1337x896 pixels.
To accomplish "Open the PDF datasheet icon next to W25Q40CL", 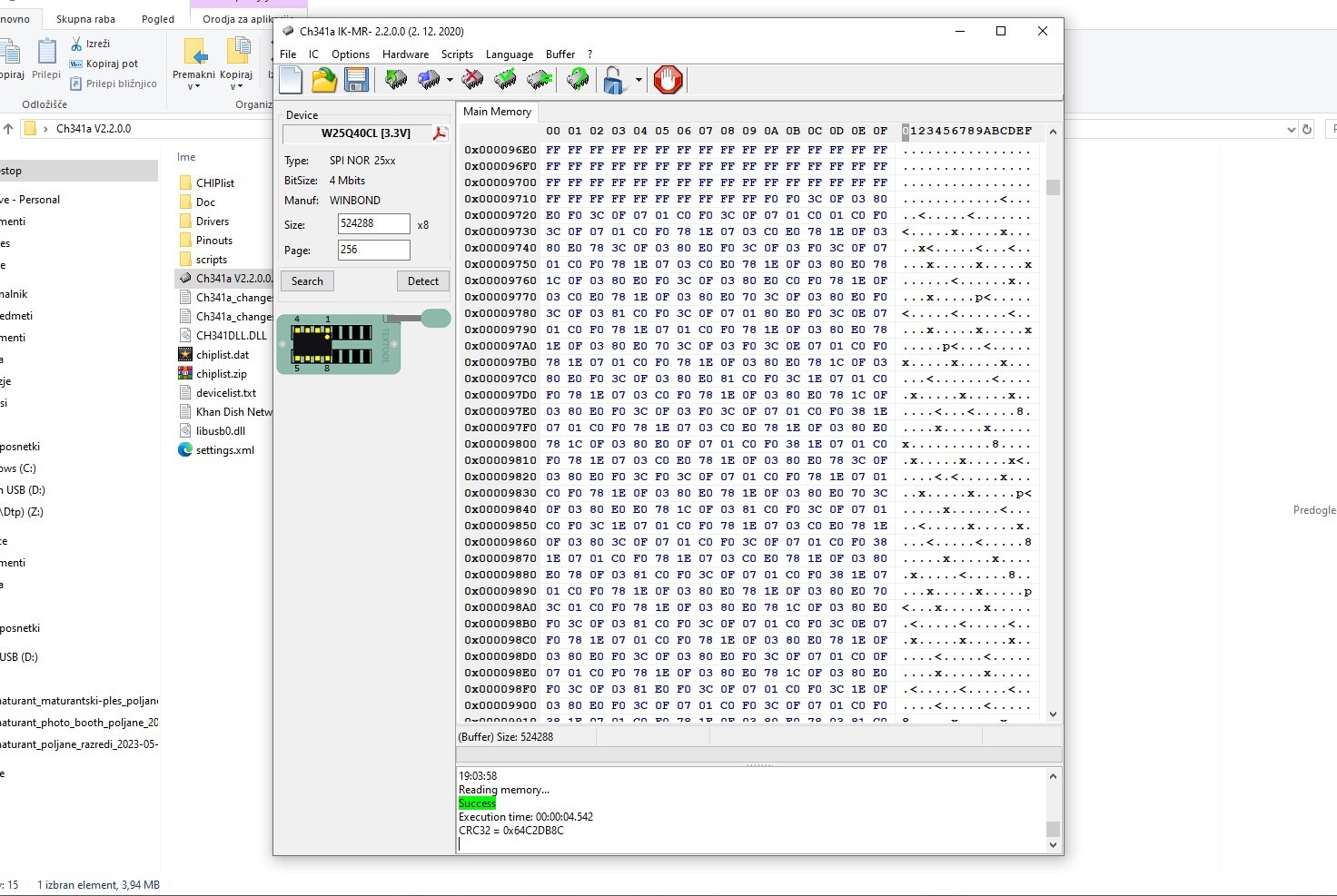I will (440, 133).
